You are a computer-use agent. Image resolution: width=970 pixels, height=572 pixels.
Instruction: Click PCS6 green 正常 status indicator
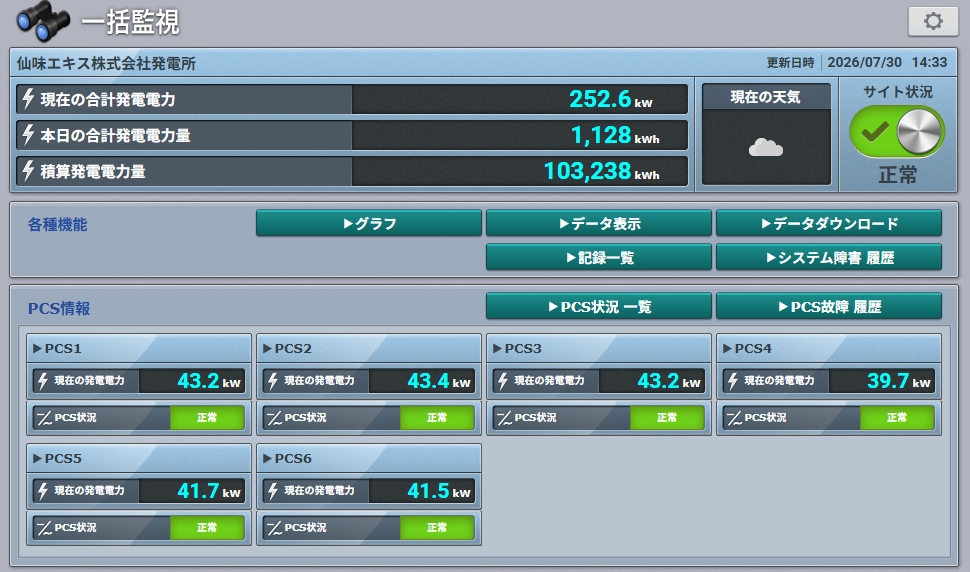[437, 528]
